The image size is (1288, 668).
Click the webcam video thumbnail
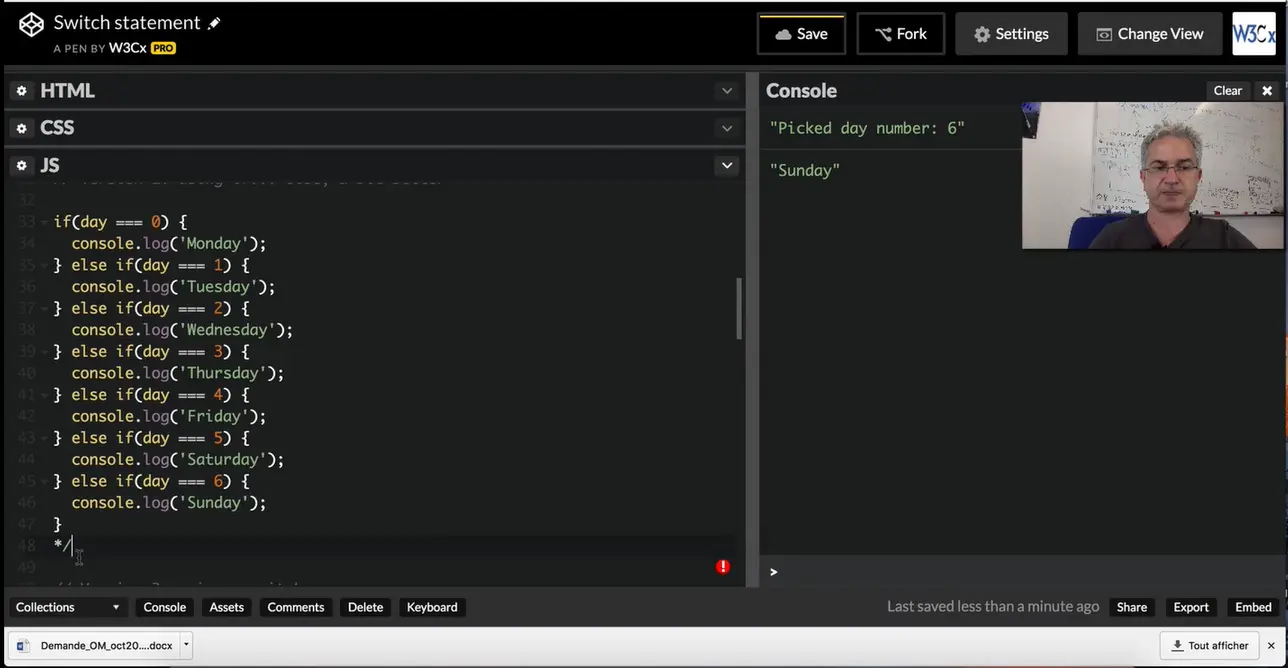point(1153,175)
